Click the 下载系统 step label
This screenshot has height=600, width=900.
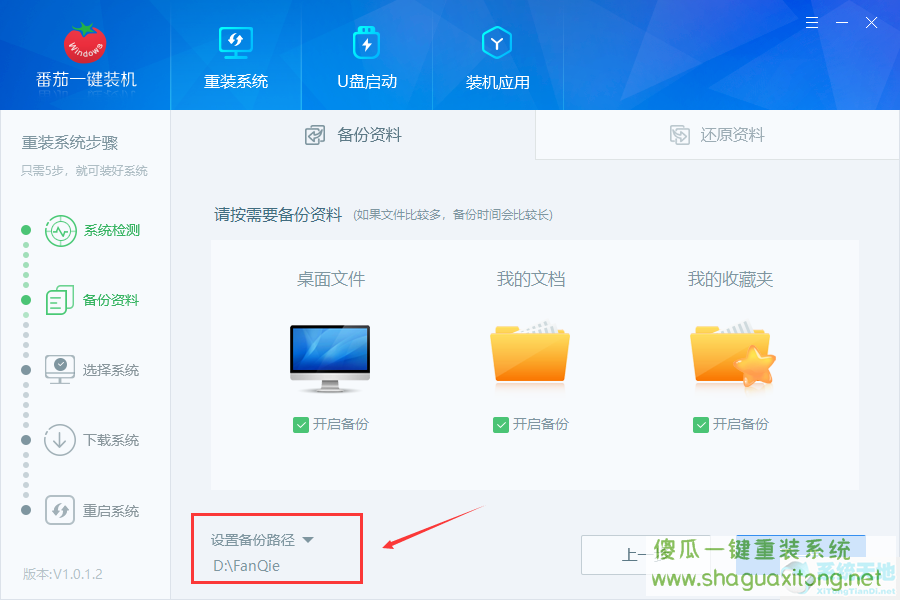(111, 440)
